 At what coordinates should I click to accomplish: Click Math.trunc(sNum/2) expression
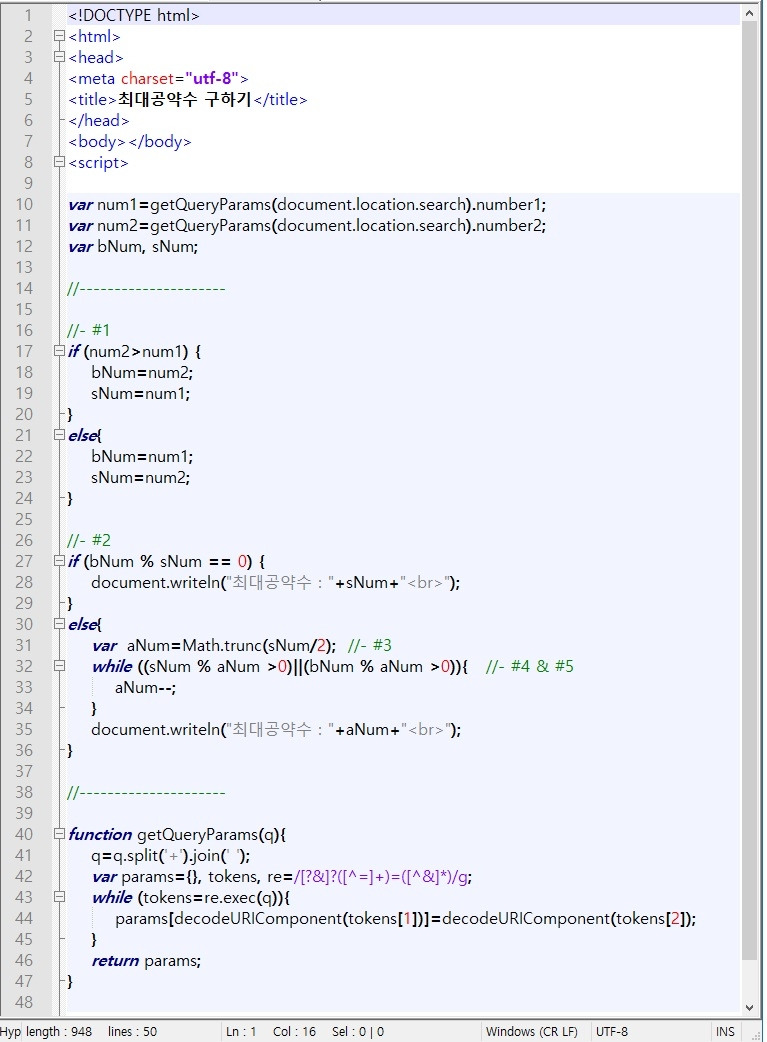click(257, 645)
